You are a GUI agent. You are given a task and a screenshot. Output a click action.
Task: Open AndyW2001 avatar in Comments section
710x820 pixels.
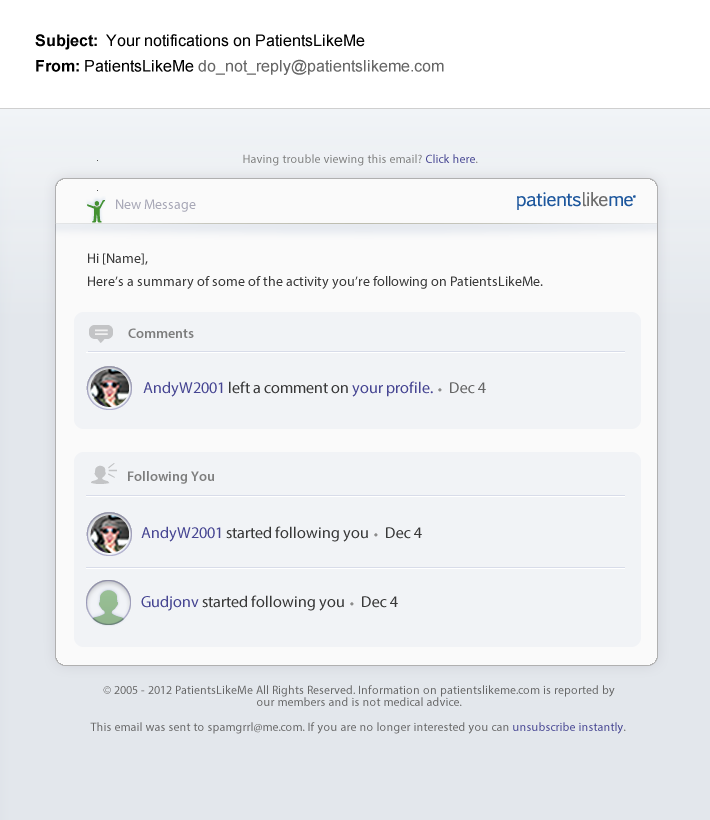click(x=109, y=388)
